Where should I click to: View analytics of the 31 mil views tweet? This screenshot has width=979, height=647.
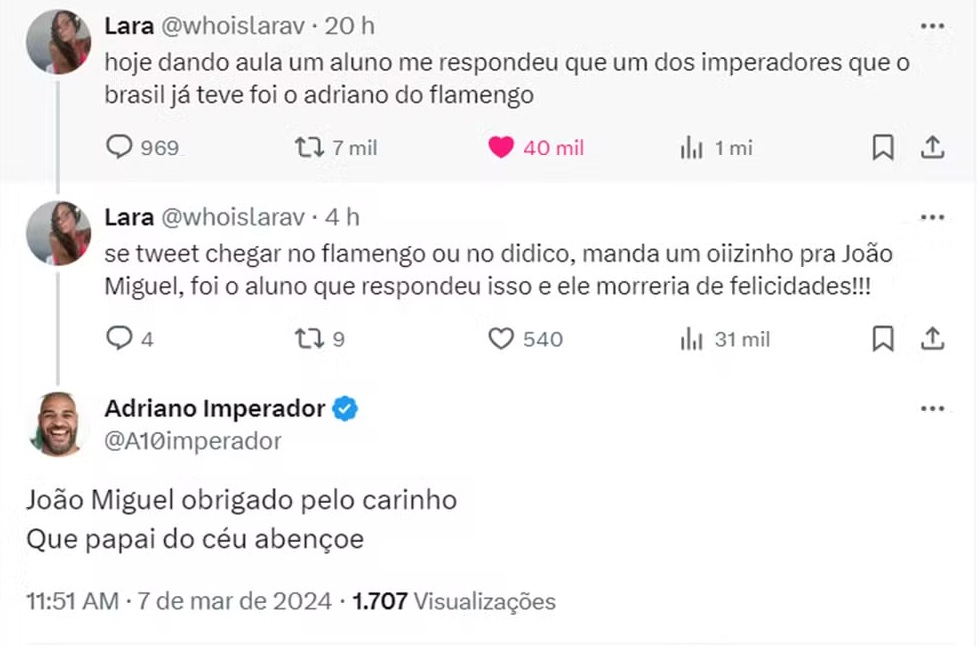(691, 339)
